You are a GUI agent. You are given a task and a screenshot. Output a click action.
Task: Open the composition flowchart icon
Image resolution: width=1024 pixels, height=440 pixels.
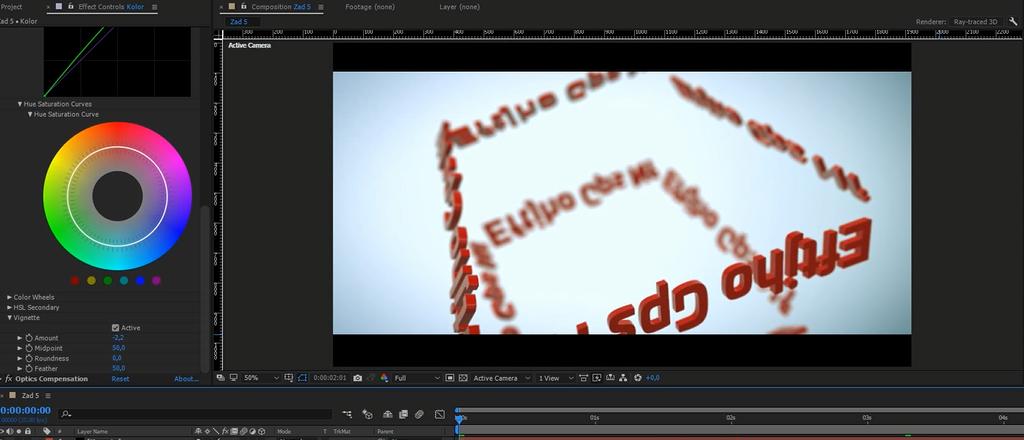tap(622, 378)
